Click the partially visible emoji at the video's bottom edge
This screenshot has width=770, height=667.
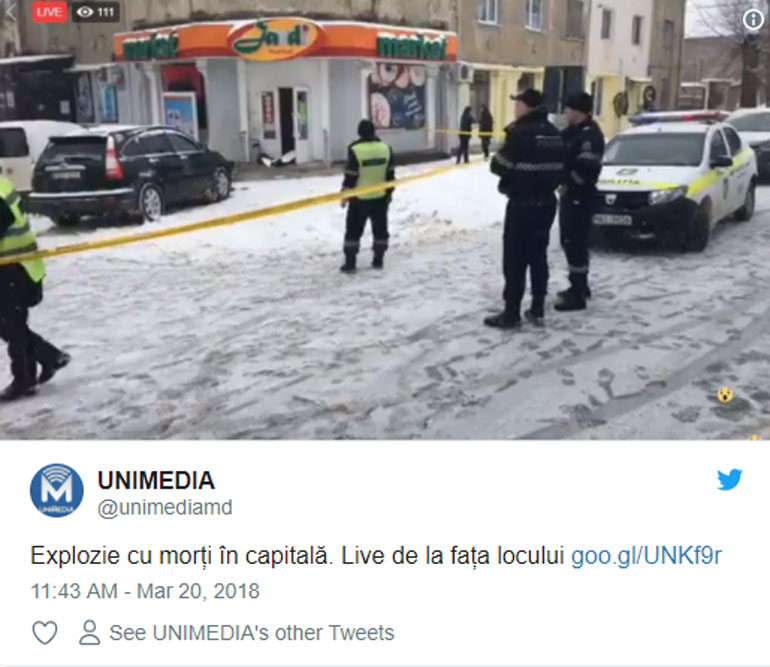(x=754, y=437)
